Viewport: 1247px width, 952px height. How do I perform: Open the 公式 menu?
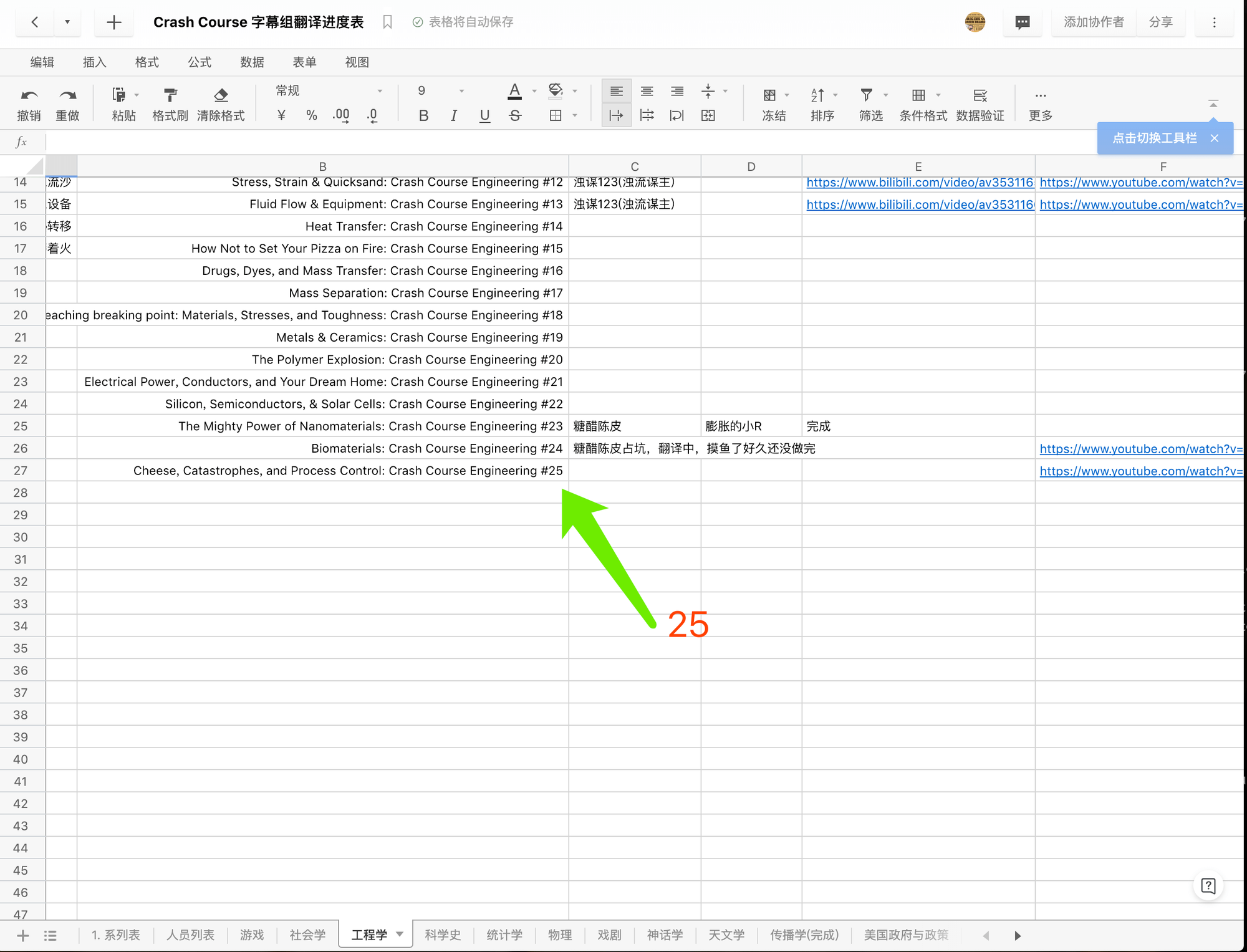(x=200, y=62)
